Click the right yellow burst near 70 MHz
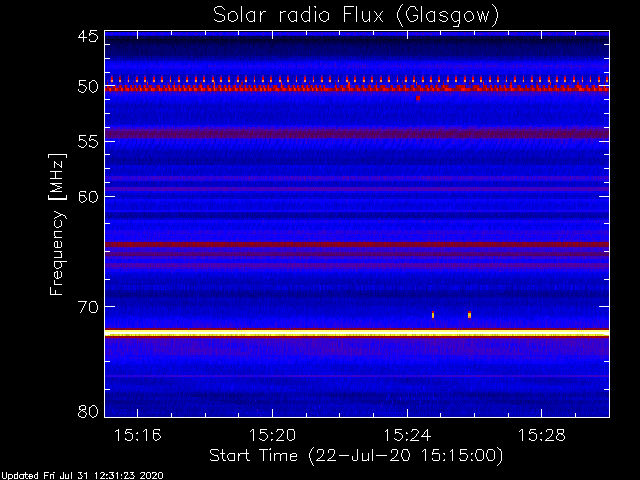 pyautogui.click(x=469, y=315)
